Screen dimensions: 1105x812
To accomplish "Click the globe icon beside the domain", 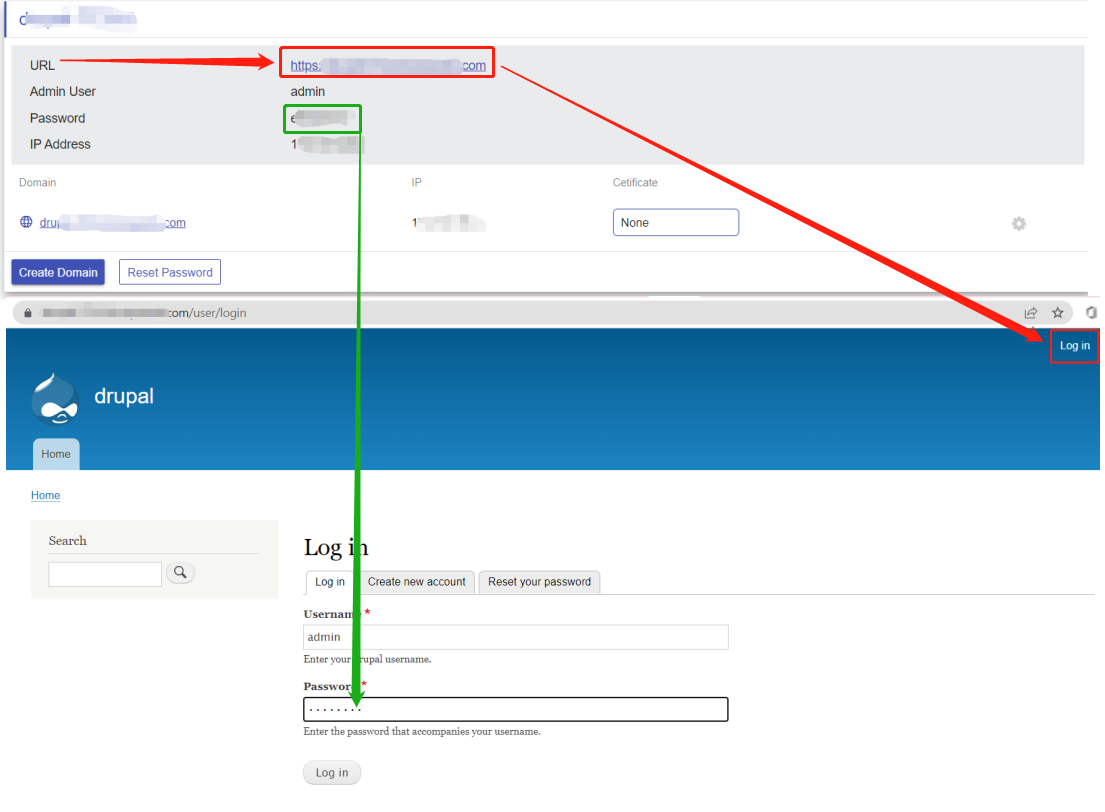I will click(x=26, y=222).
